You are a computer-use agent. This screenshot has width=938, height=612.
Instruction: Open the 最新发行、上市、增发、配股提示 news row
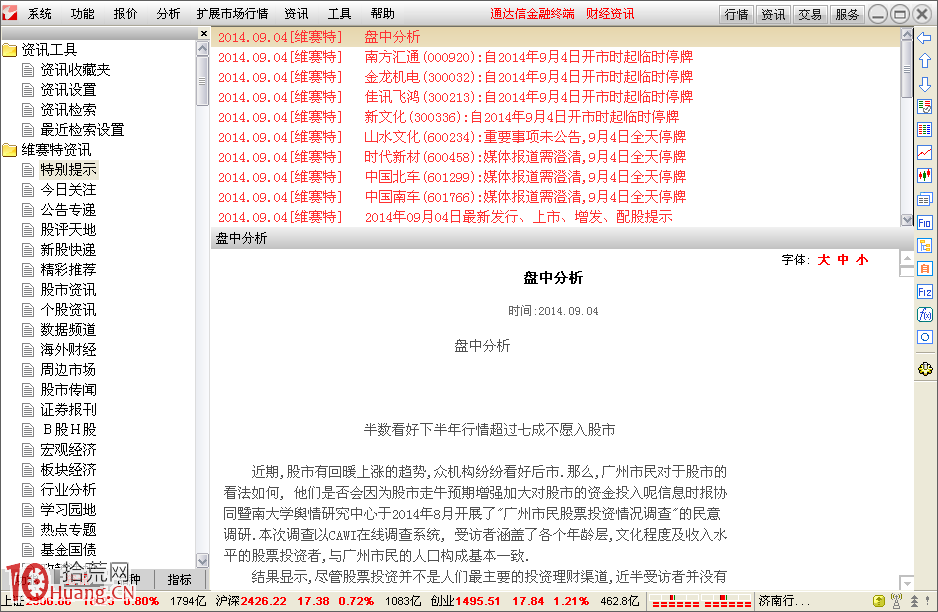point(556,217)
